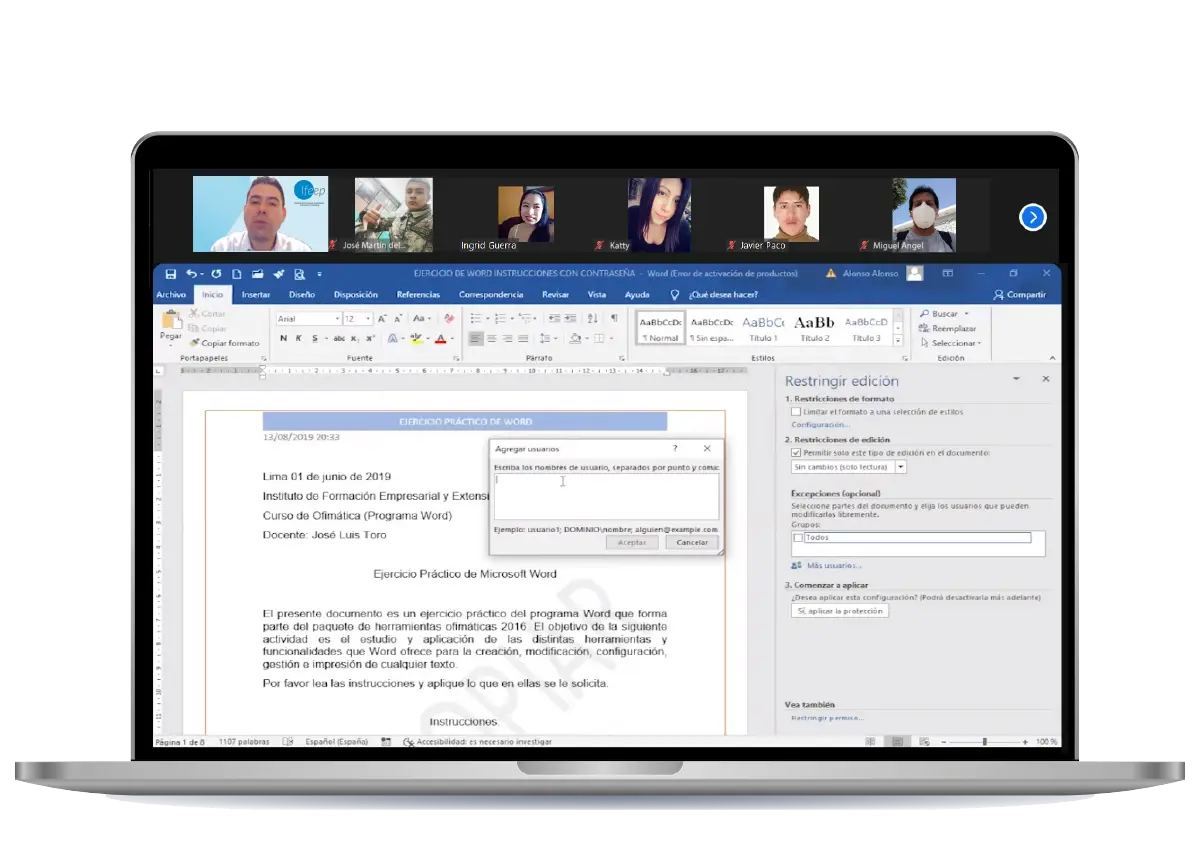
Task: Center the paragraph text
Action: coord(492,339)
